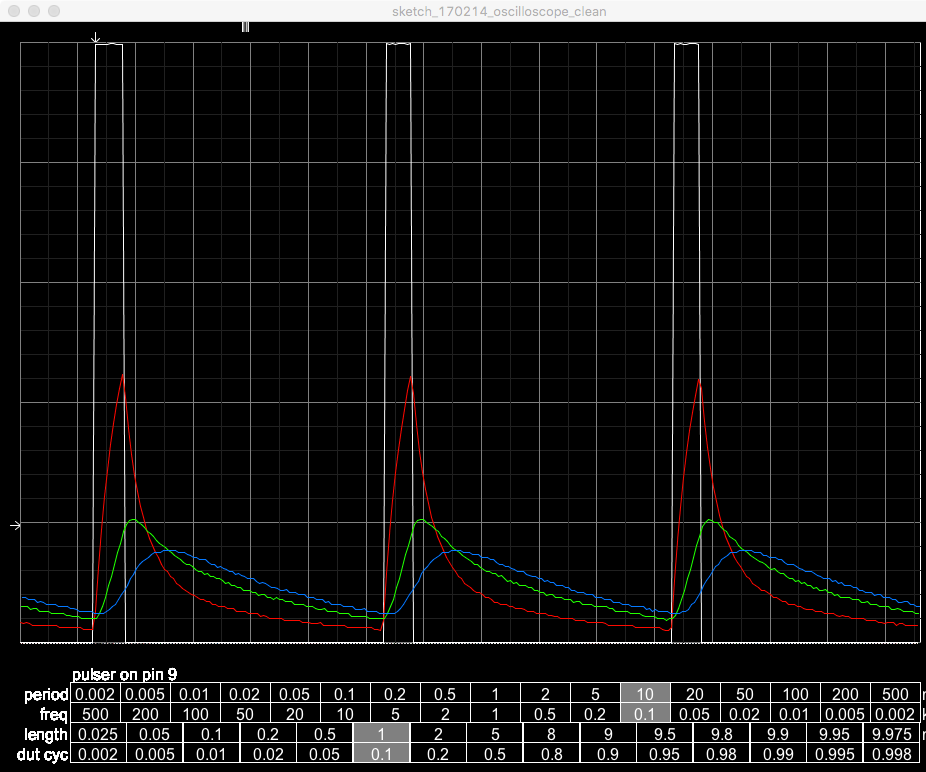Set period to 5
Image resolution: width=926 pixels, height=772 pixels.
pos(595,693)
